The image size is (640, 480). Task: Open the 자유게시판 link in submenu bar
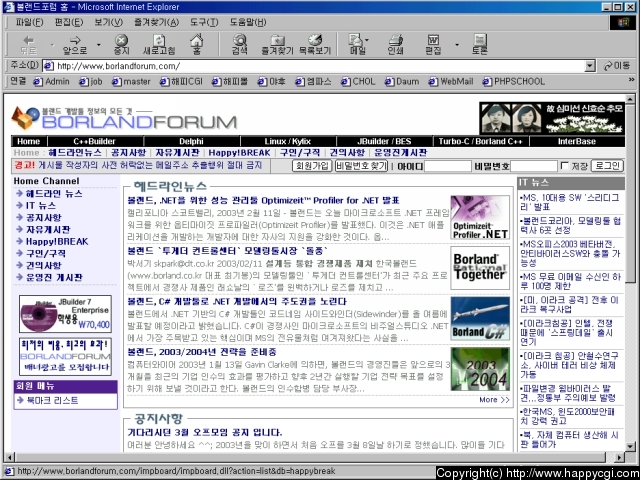[x=177, y=153]
